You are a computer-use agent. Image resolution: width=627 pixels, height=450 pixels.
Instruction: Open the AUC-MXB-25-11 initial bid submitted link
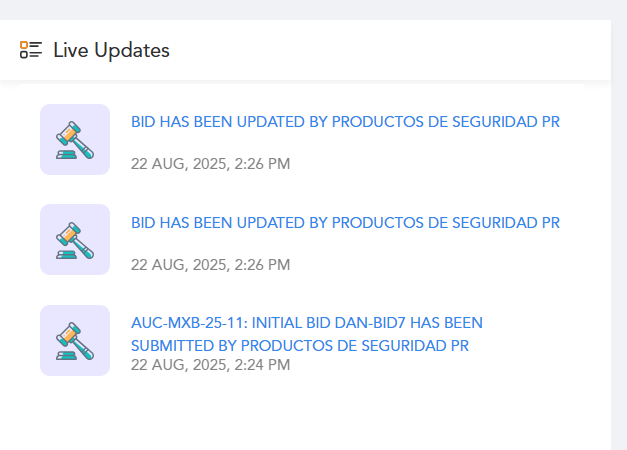(x=307, y=334)
